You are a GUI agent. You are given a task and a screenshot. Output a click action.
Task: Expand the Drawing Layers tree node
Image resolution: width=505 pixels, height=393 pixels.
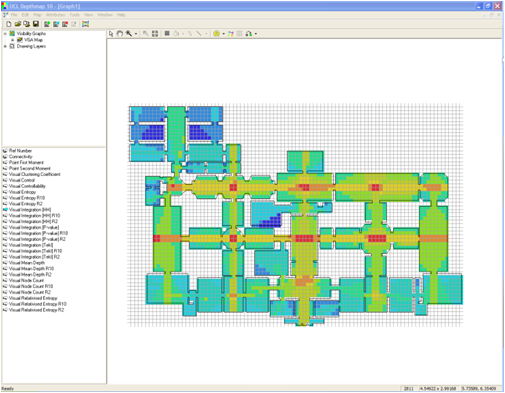(x=5, y=46)
